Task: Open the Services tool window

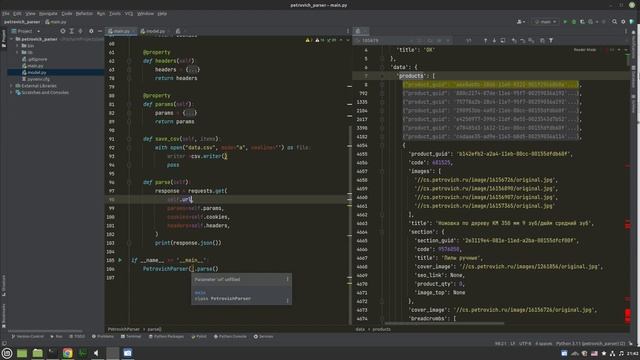Action: point(263,337)
